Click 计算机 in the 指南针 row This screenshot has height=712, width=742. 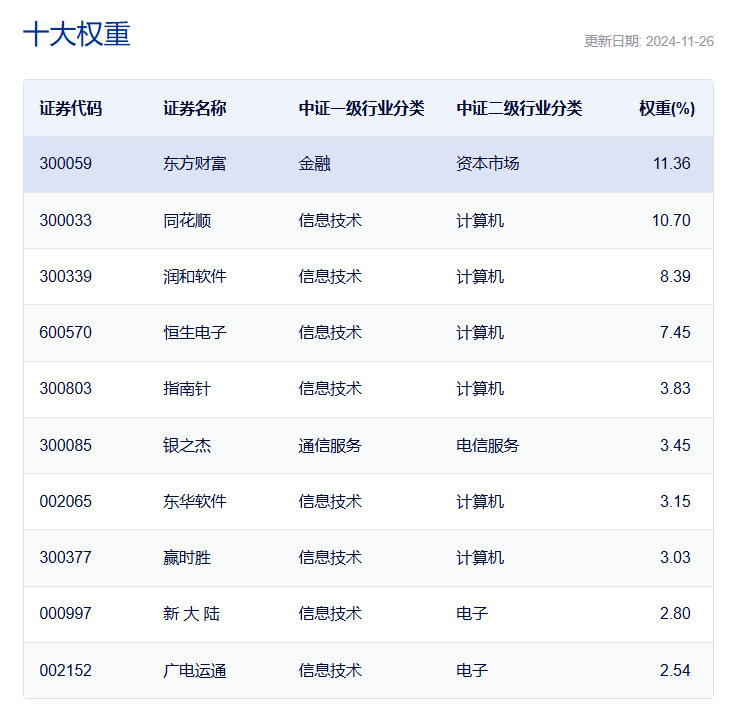tap(480, 389)
